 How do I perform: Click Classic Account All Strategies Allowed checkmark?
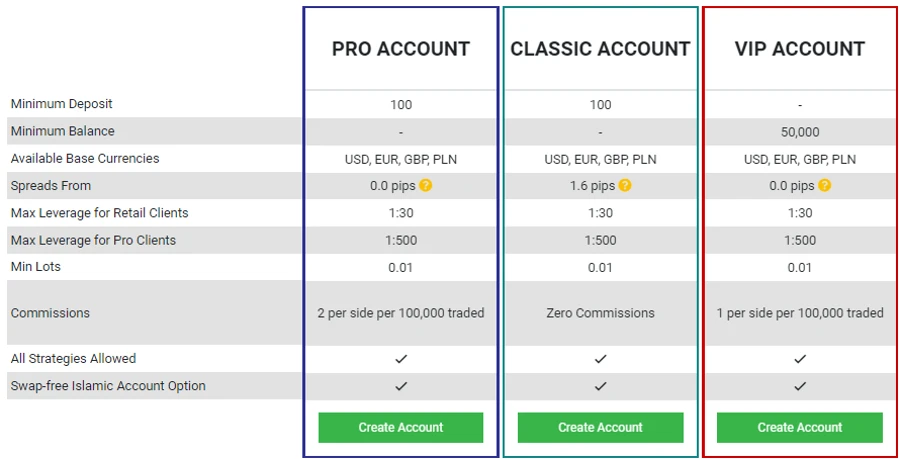coord(600,359)
